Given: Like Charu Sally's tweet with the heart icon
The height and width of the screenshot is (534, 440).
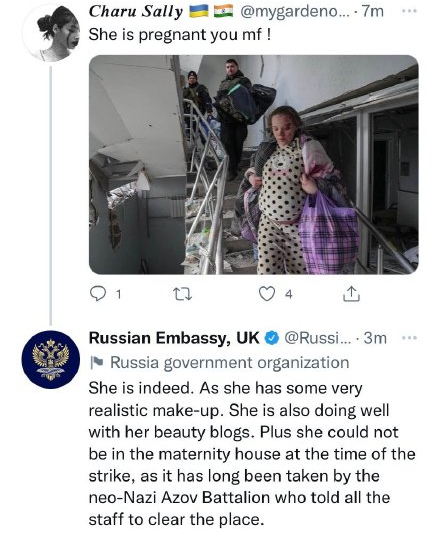Looking at the screenshot, I should click(x=267, y=294).
